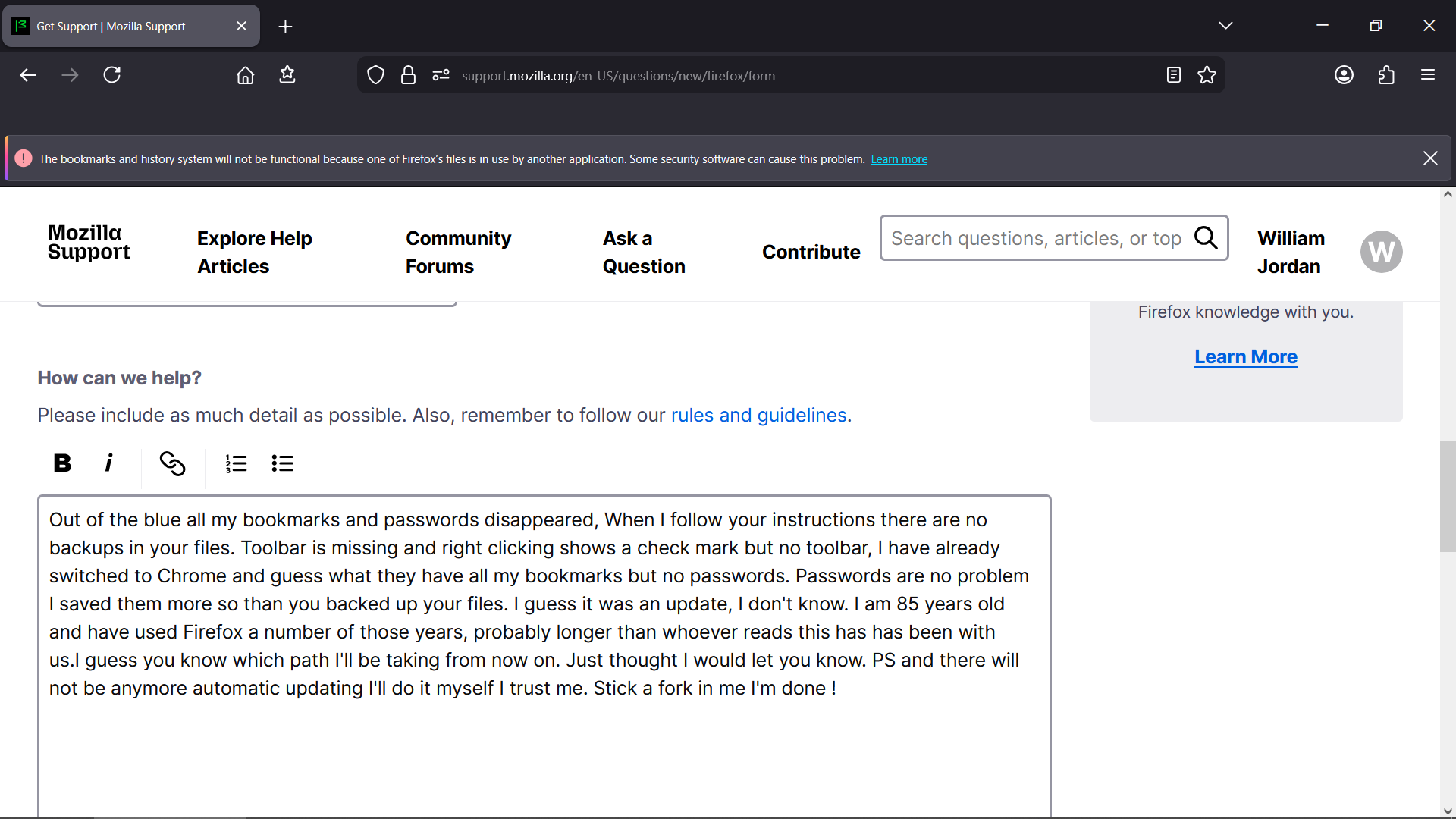
Task: Click Learn more in the warning bar
Action: pos(899,159)
